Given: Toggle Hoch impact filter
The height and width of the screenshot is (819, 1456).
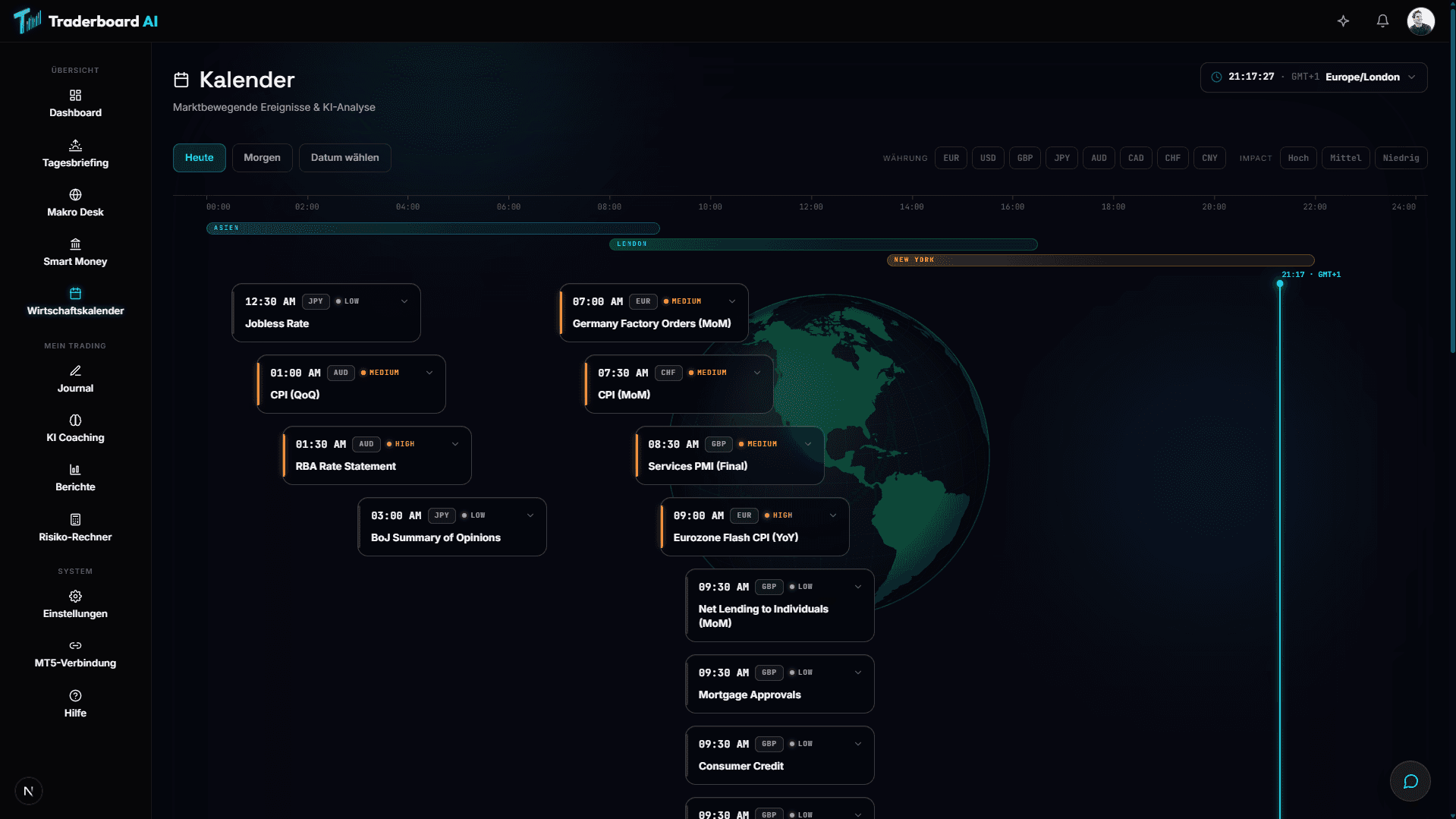Looking at the screenshot, I should (1298, 158).
